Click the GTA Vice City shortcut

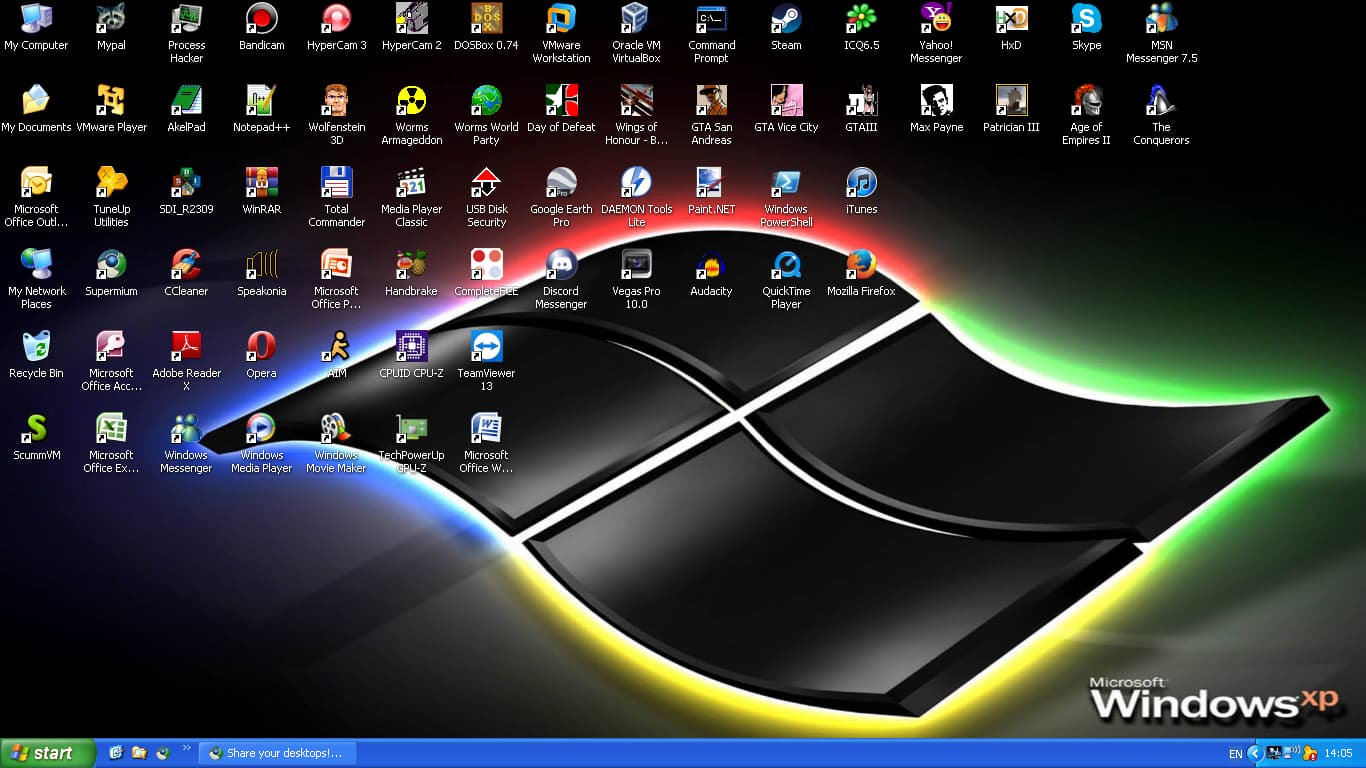pos(786,101)
